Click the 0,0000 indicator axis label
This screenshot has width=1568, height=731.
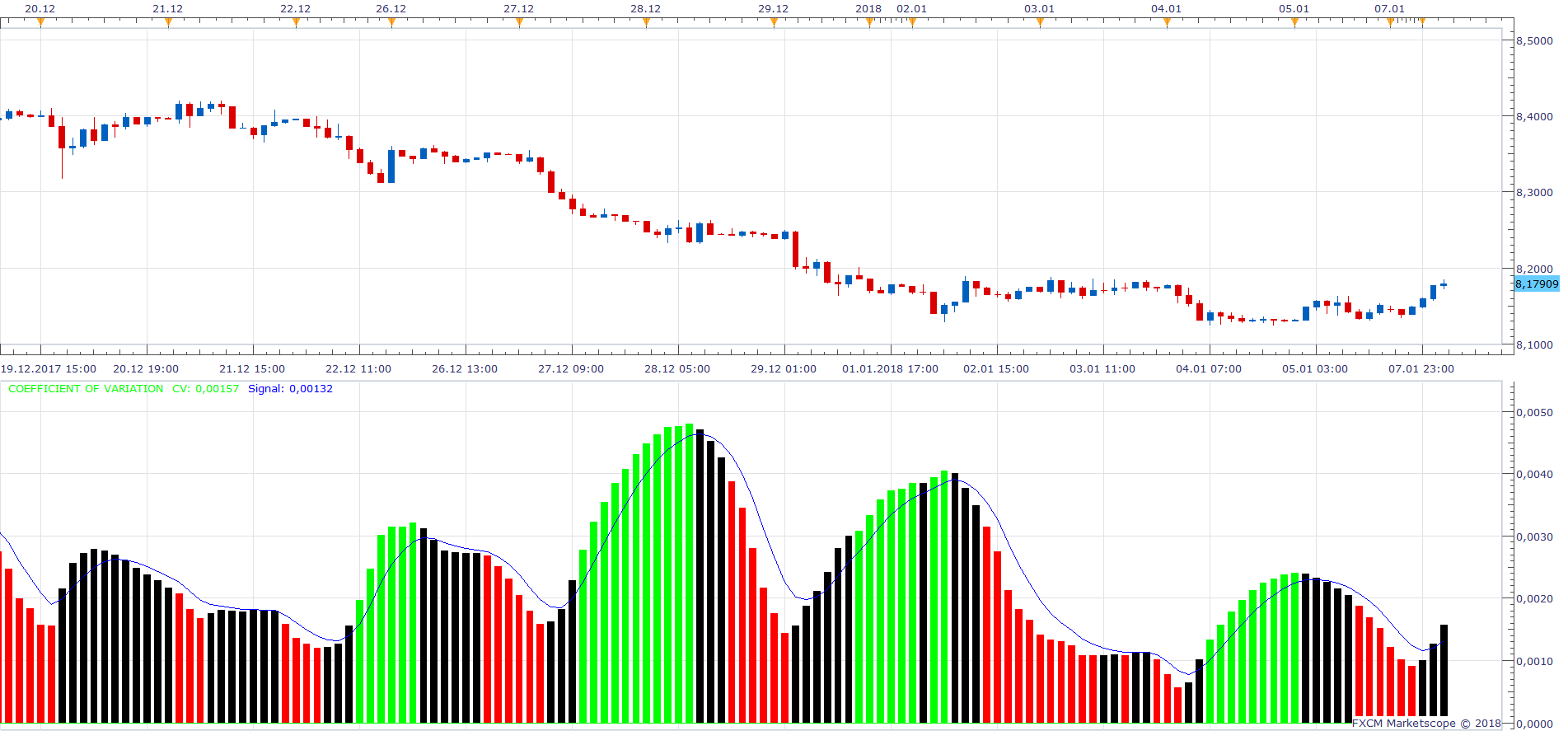click(1534, 724)
